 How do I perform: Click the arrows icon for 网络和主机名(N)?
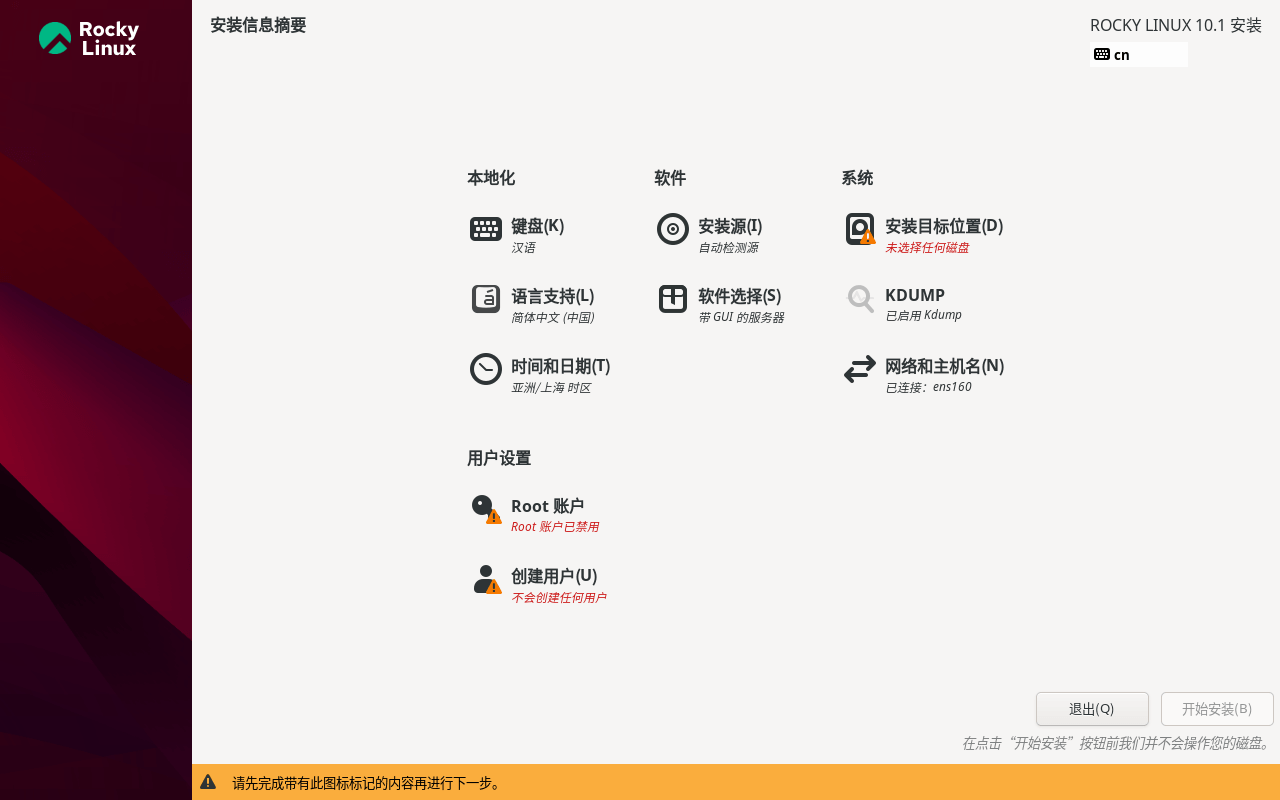coord(860,369)
